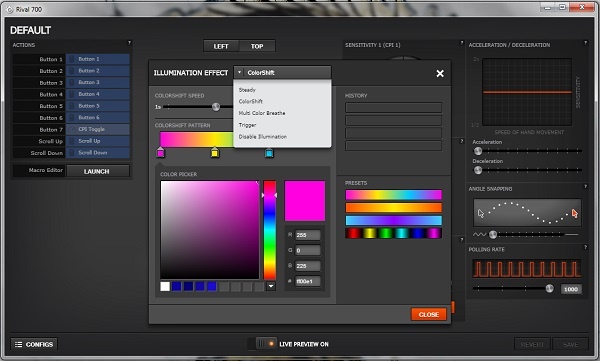The image size is (600, 361).
Task: Choose ColorShift in the effect list
Action: click(251, 101)
